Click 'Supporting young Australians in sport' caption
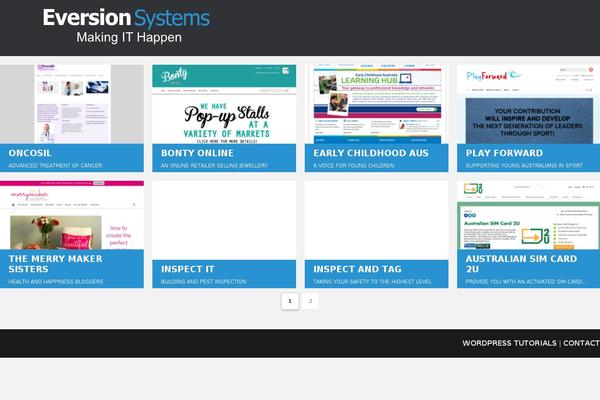This screenshot has height=400, width=600. [524, 165]
